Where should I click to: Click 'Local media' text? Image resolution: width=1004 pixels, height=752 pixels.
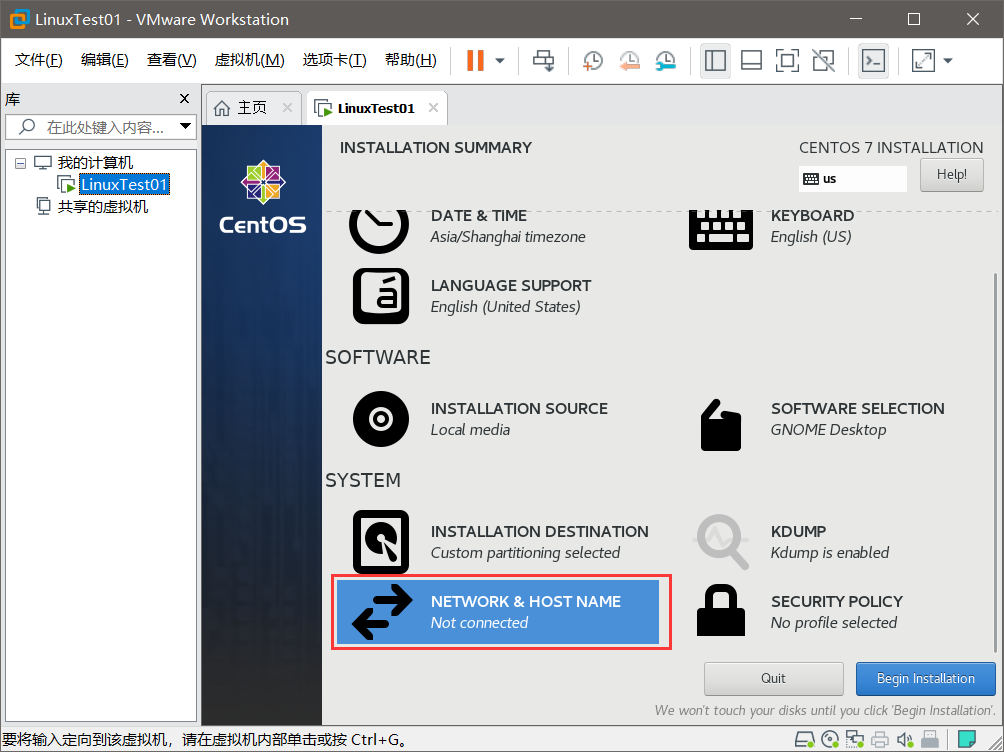pos(470,430)
